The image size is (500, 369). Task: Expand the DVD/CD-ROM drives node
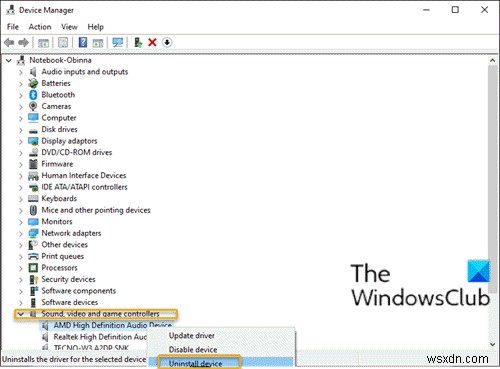pyautogui.click(x=21, y=153)
